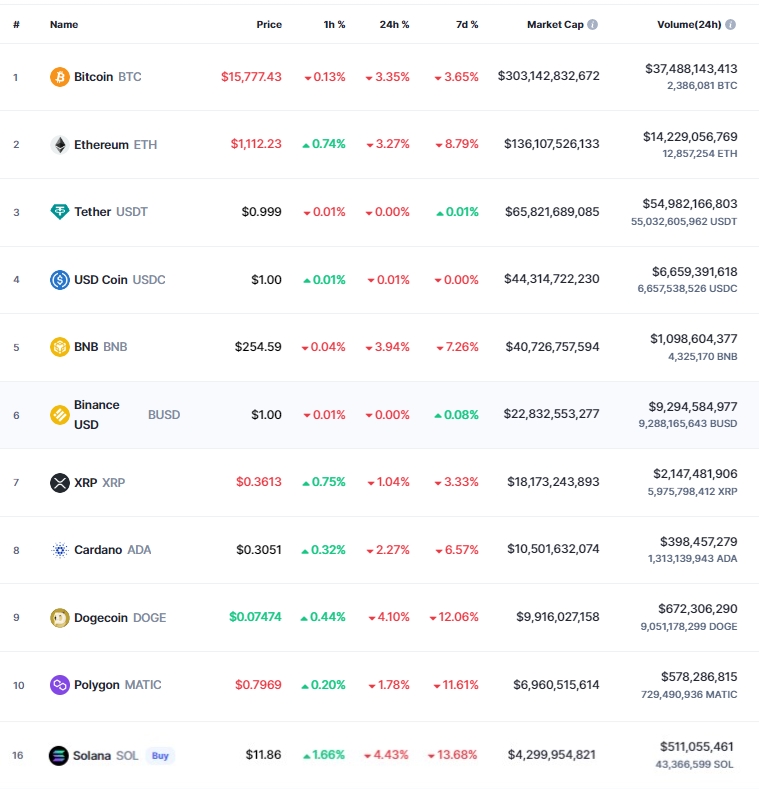Sort by the Price column header

(x=269, y=25)
